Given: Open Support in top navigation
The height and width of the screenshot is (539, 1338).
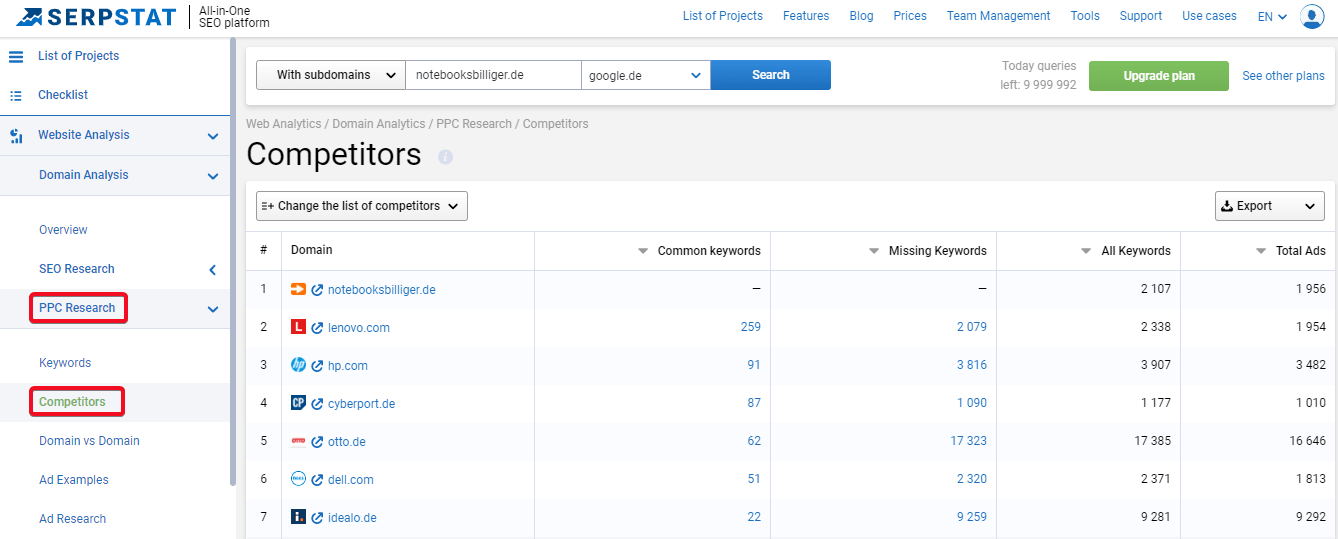Looking at the screenshot, I should click(1141, 16).
